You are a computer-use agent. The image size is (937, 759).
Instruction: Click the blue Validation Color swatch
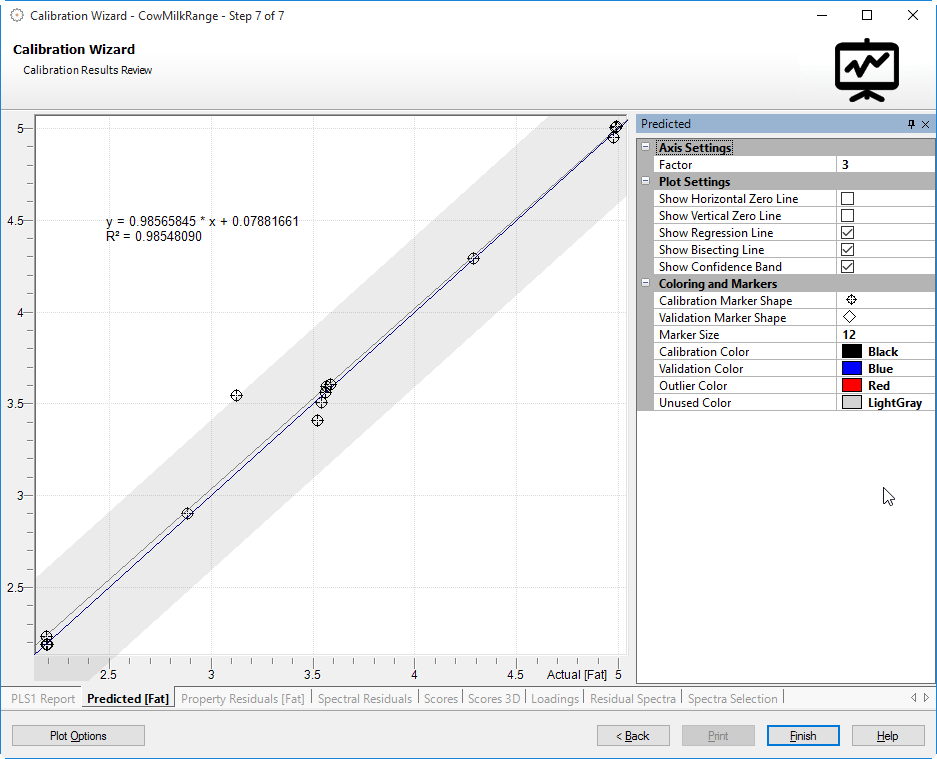click(x=851, y=369)
